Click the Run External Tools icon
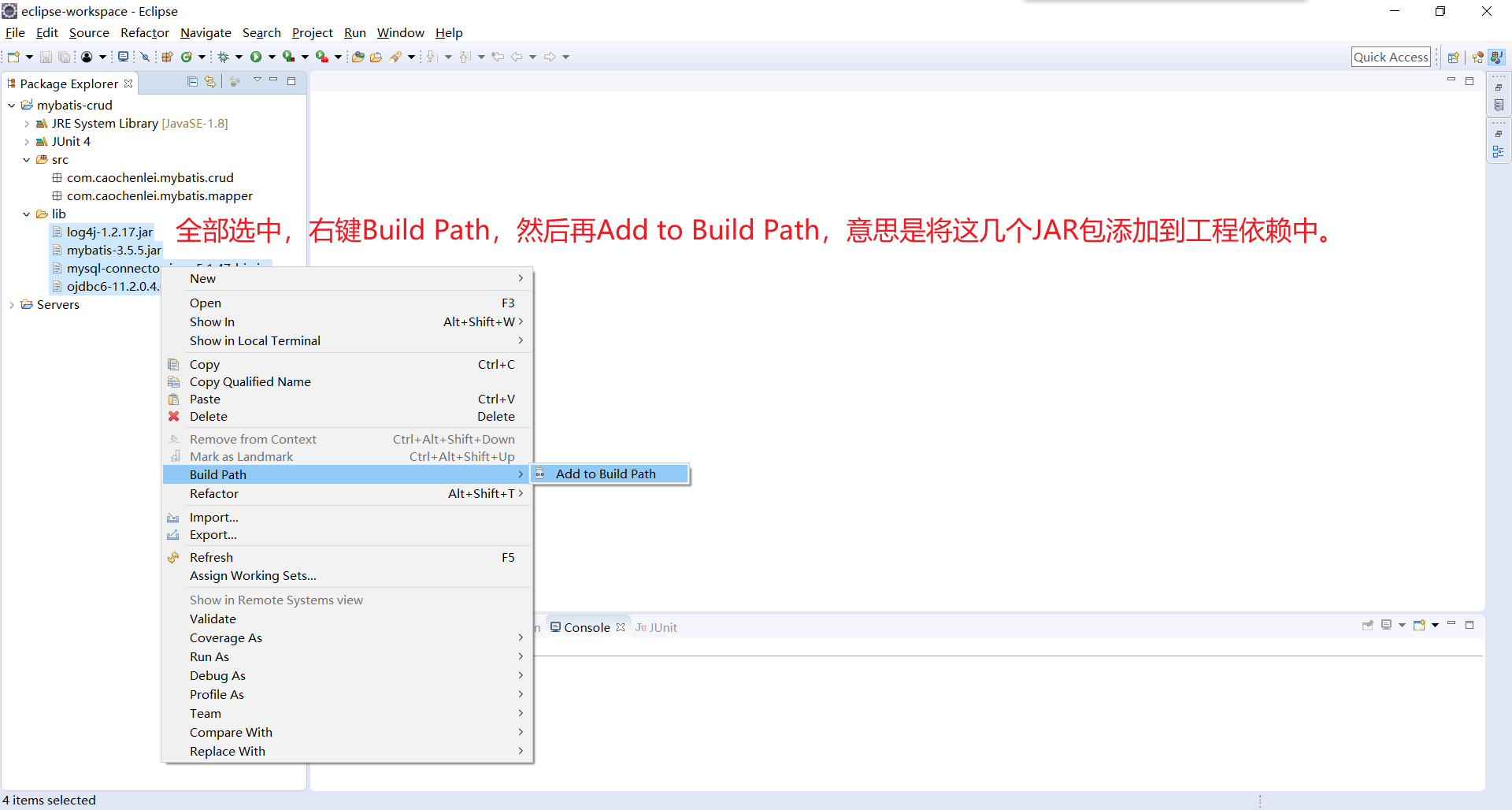This screenshot has width=1512, height=810. tap(321, 57)
